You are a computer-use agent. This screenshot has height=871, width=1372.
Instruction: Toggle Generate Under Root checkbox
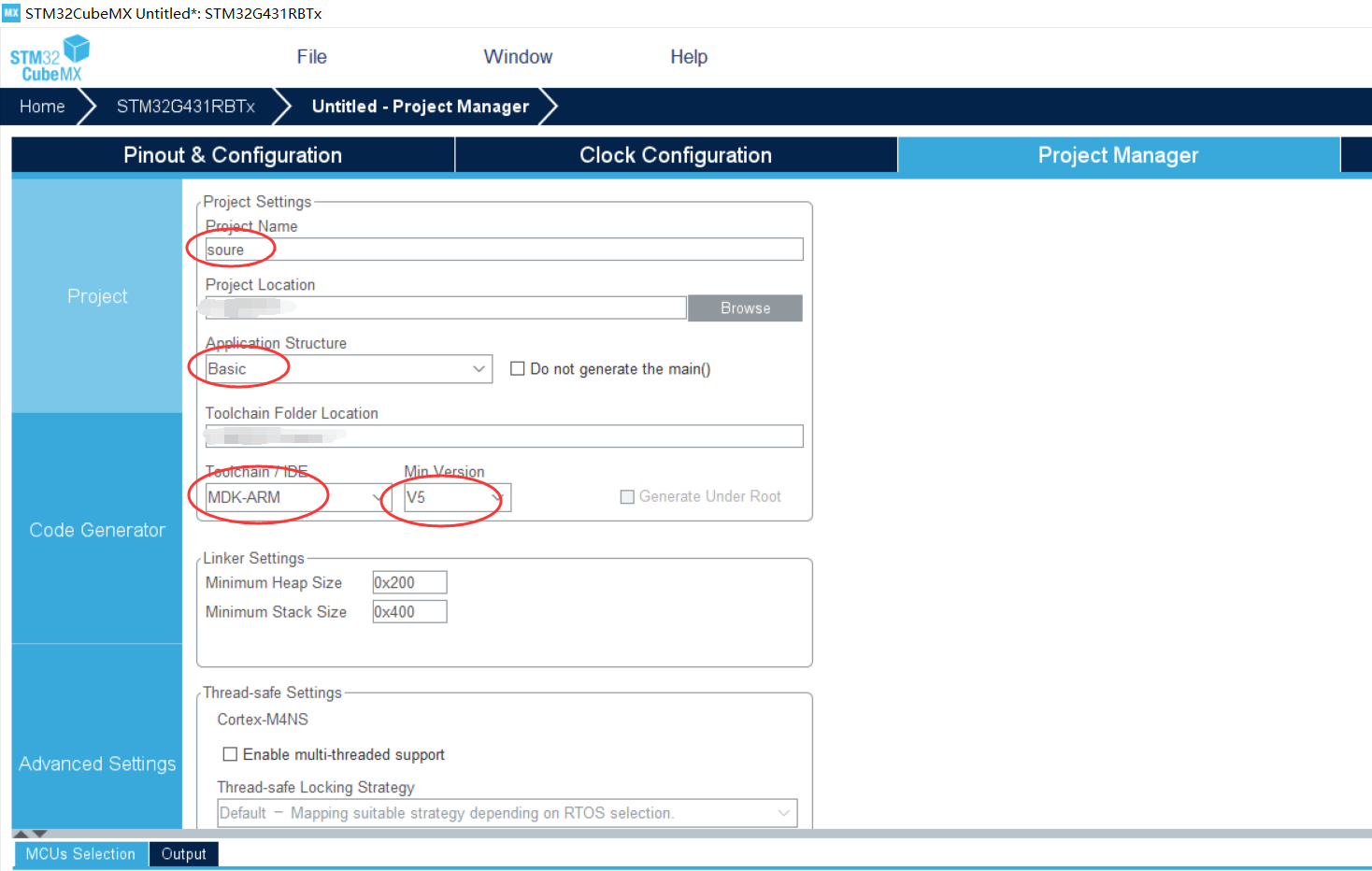click(627, 497)
